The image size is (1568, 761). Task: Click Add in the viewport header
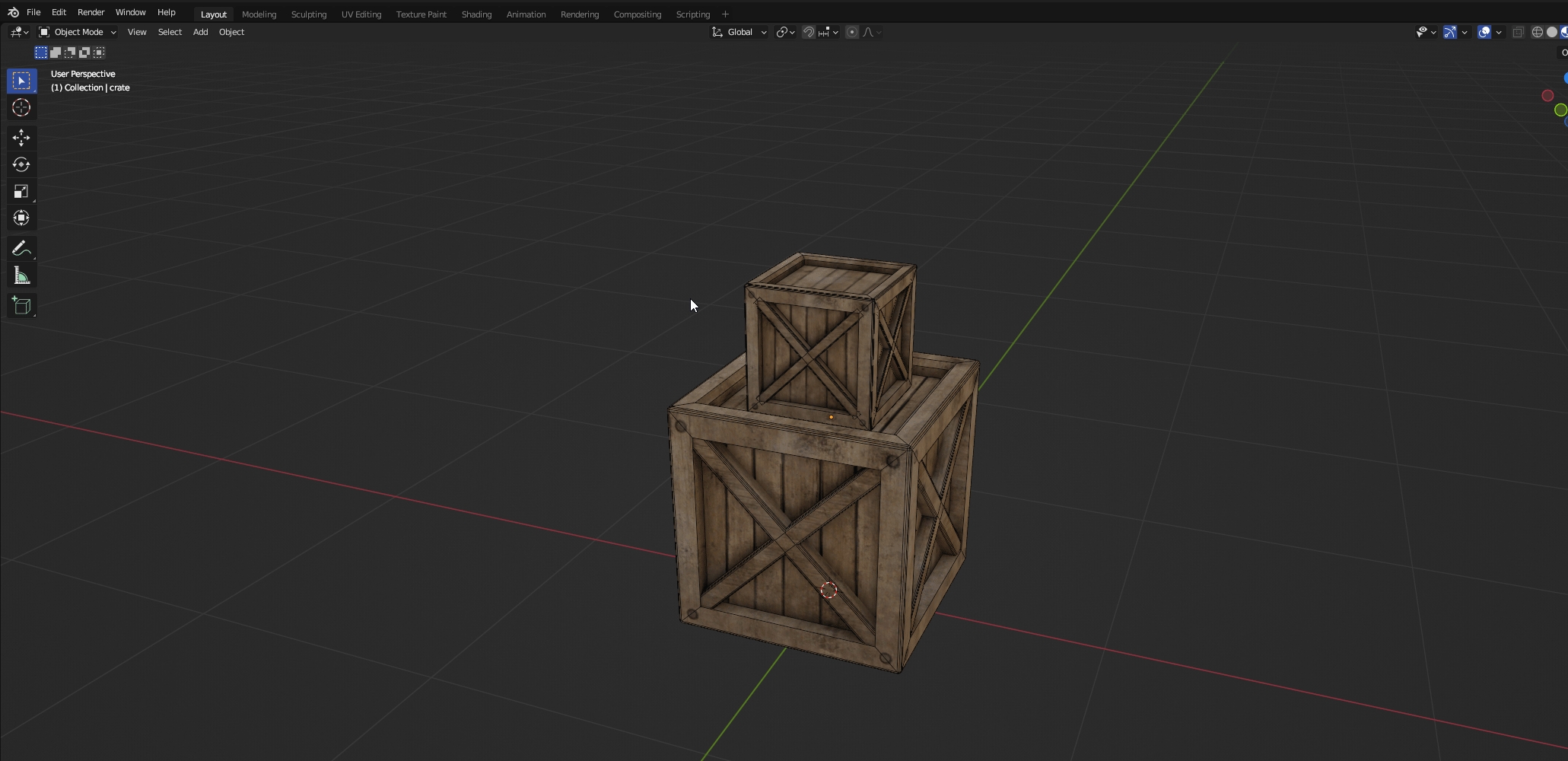click(x=200, y=32)
